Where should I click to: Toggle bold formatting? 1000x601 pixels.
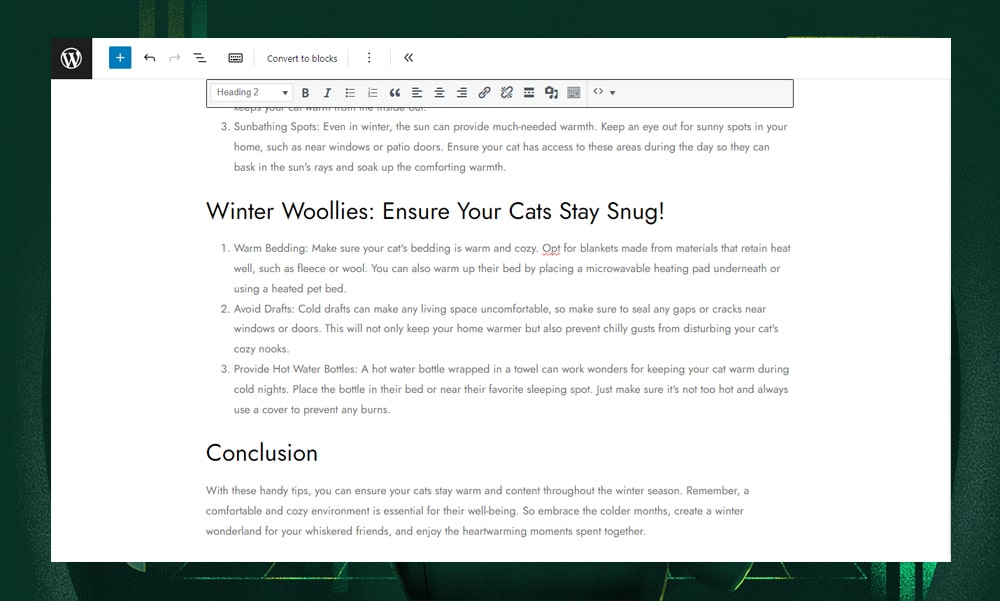click(x=305, y=93)
